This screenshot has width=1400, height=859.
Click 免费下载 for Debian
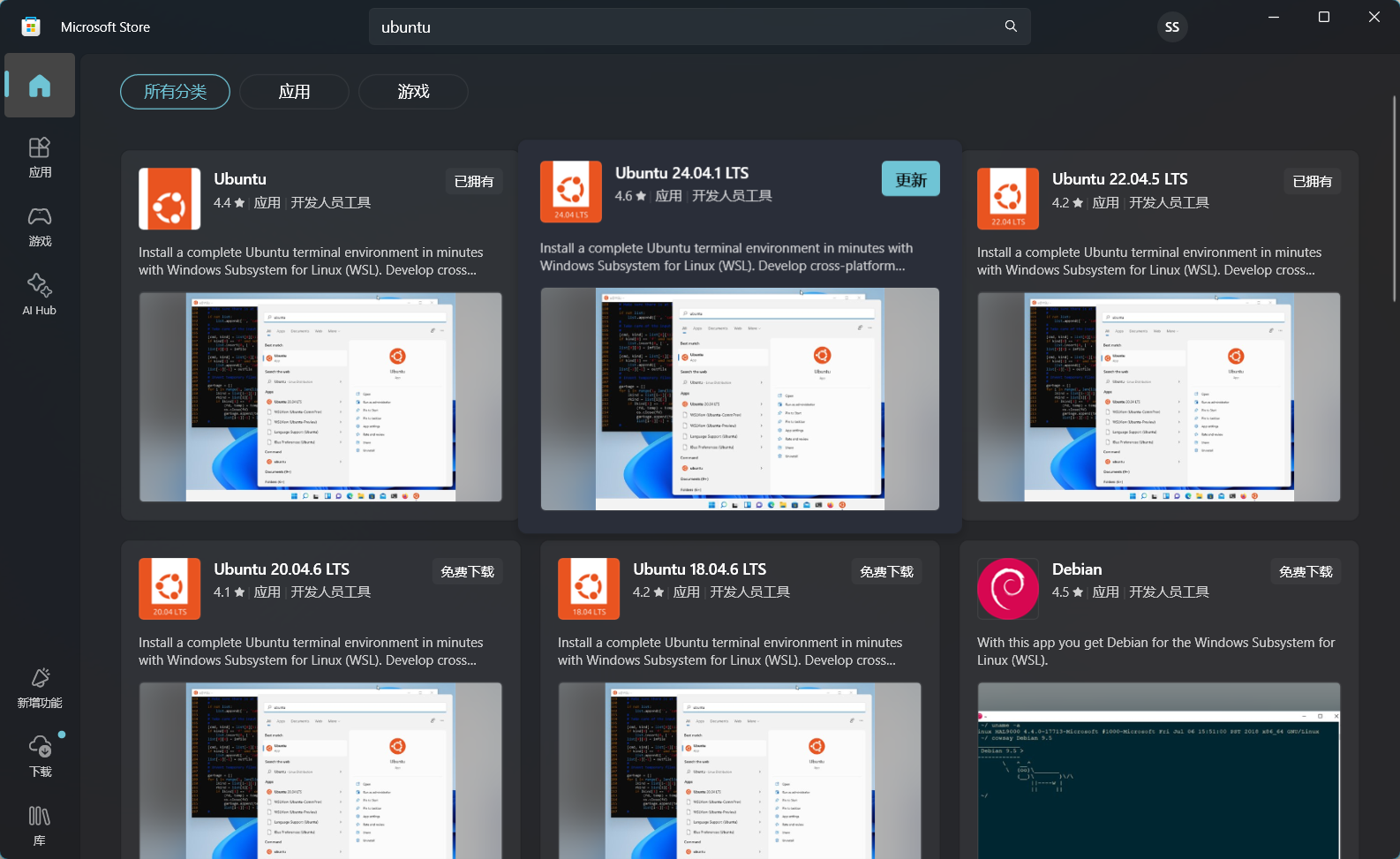[x=1306, y=571]
